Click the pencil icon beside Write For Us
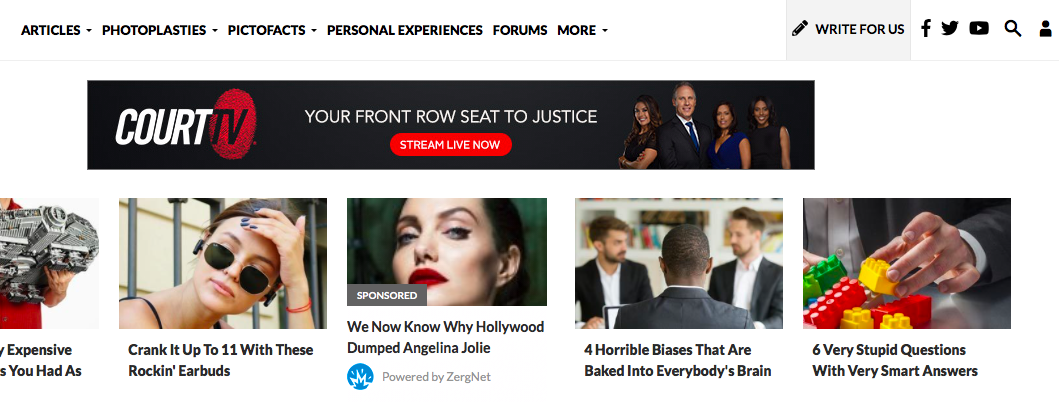The image size is (1059, 402). 800,28
